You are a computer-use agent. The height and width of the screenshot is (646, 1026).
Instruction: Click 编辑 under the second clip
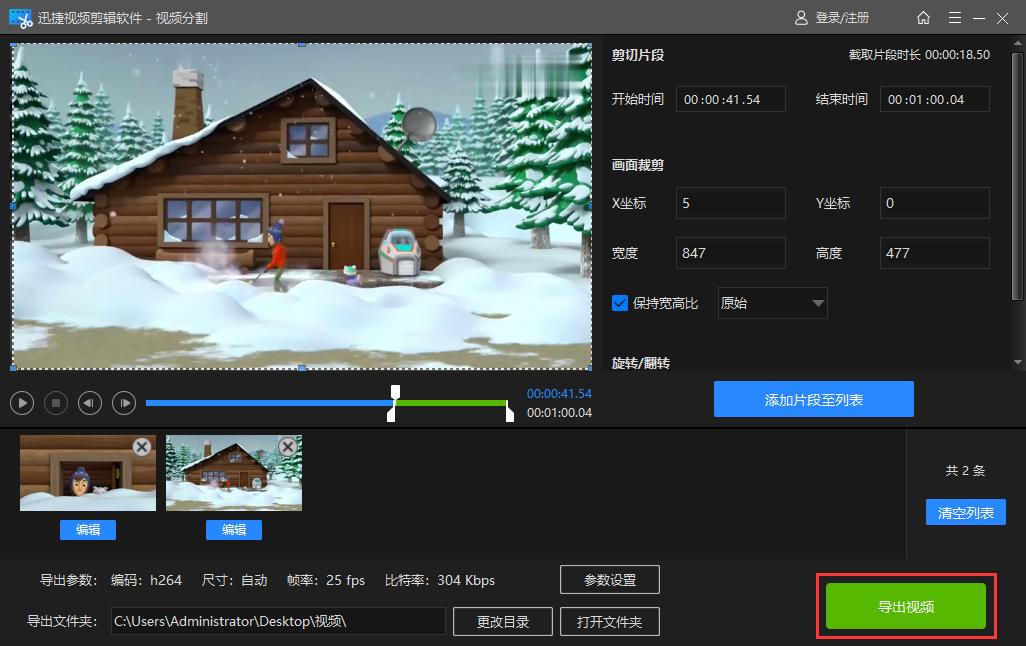click(233, 530)
